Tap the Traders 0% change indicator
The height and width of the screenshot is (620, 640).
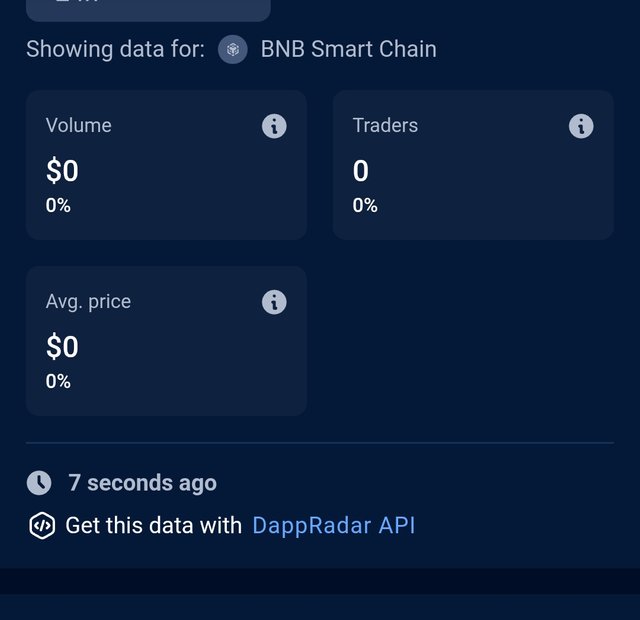pos(365,205)
